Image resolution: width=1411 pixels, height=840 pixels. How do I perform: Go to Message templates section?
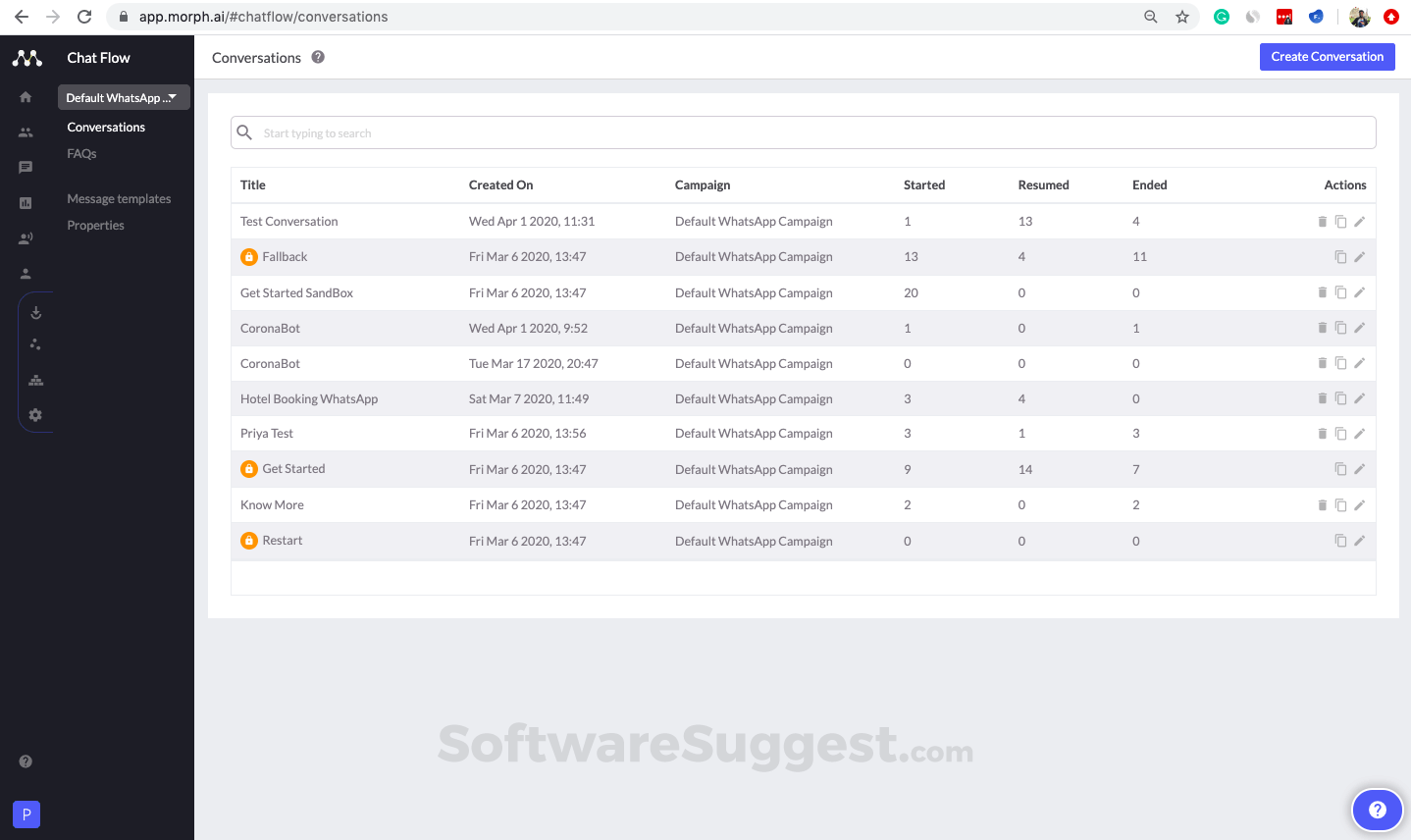click(x=119, y=199)
